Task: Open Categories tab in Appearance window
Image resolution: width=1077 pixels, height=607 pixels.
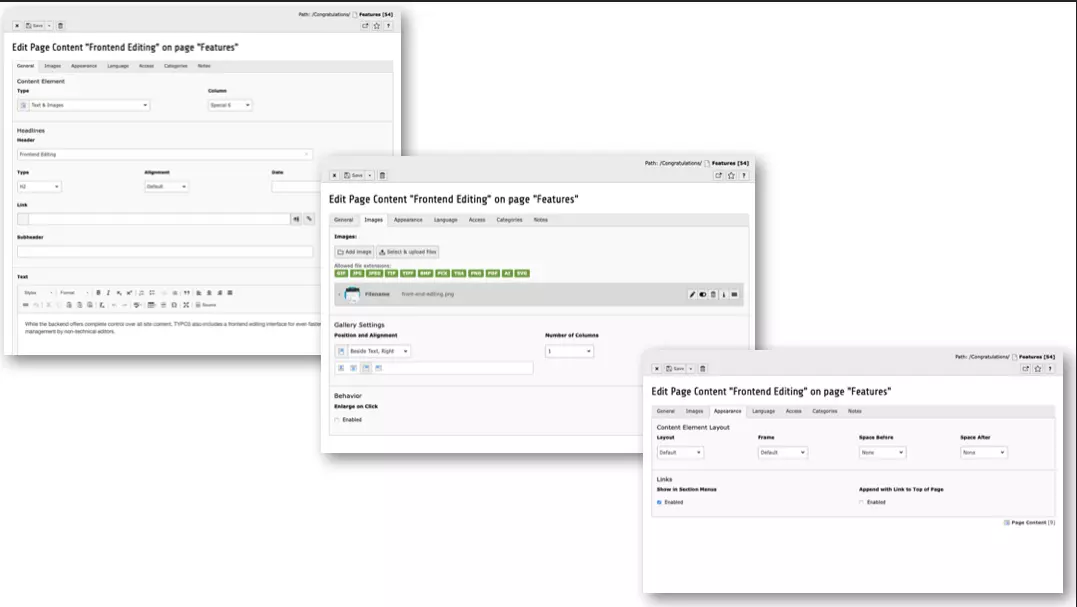Action: [x=824, y=411]
